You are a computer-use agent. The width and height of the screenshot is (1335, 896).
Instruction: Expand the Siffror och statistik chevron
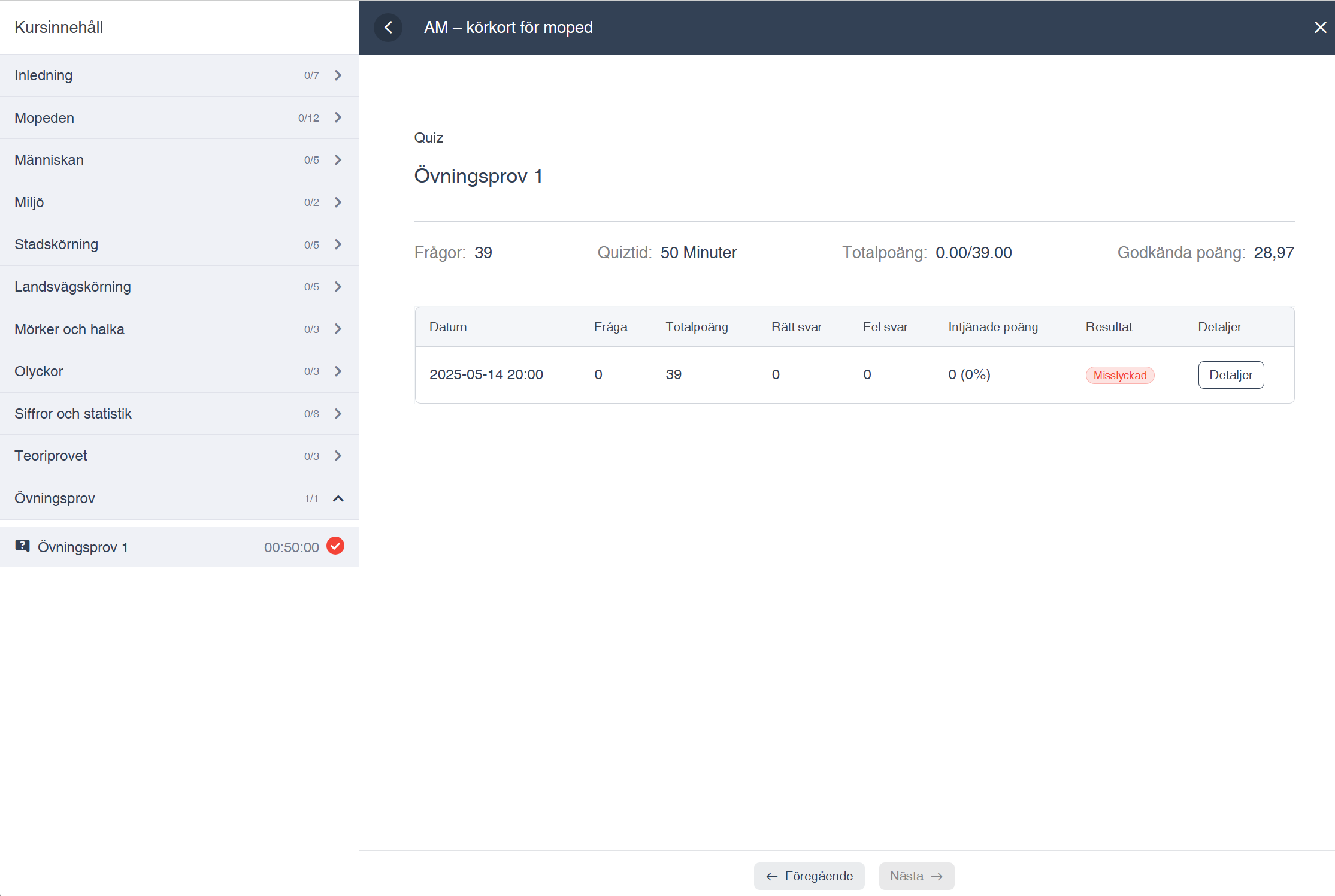click(338, 414)
